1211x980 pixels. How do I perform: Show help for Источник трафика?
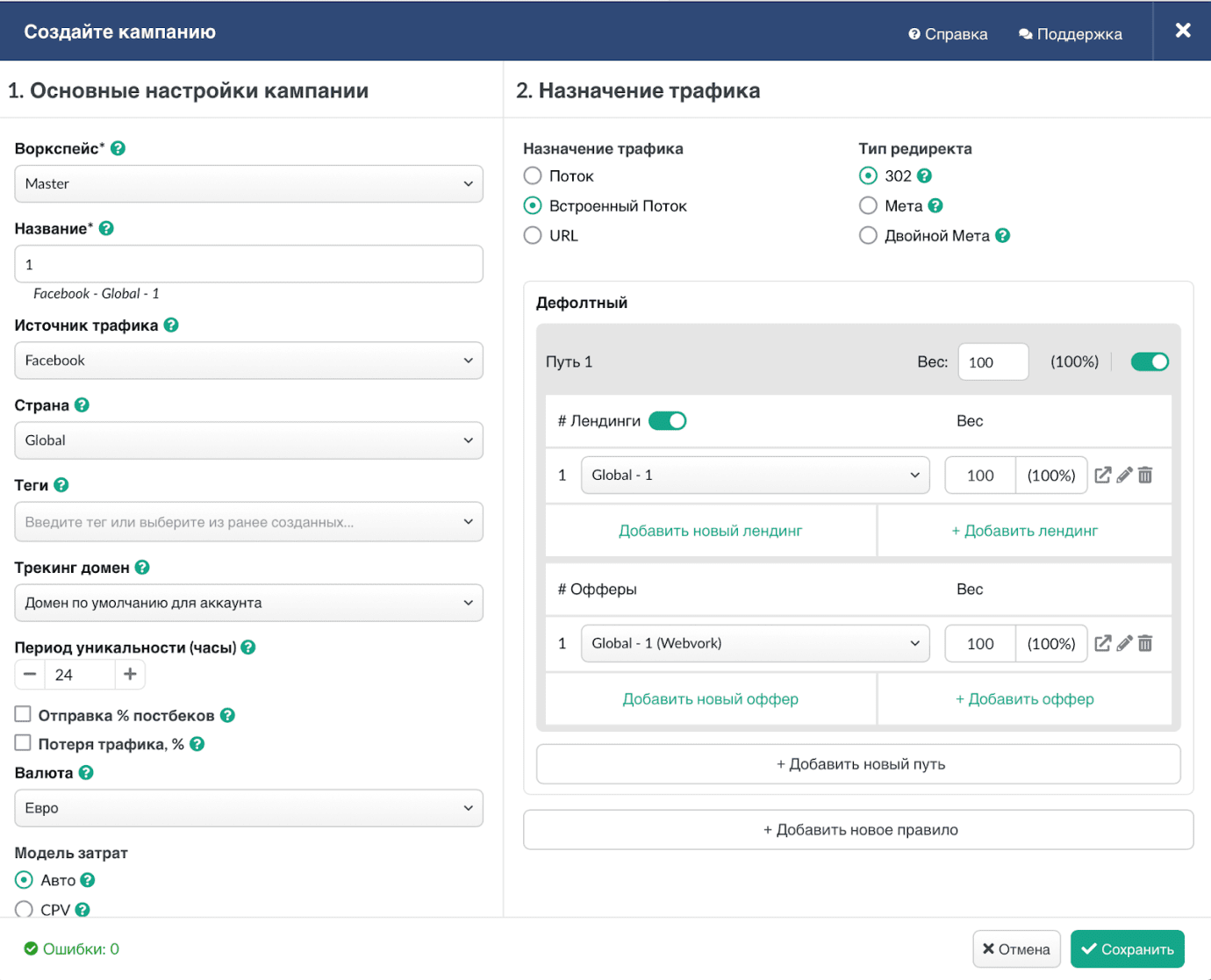171,325
